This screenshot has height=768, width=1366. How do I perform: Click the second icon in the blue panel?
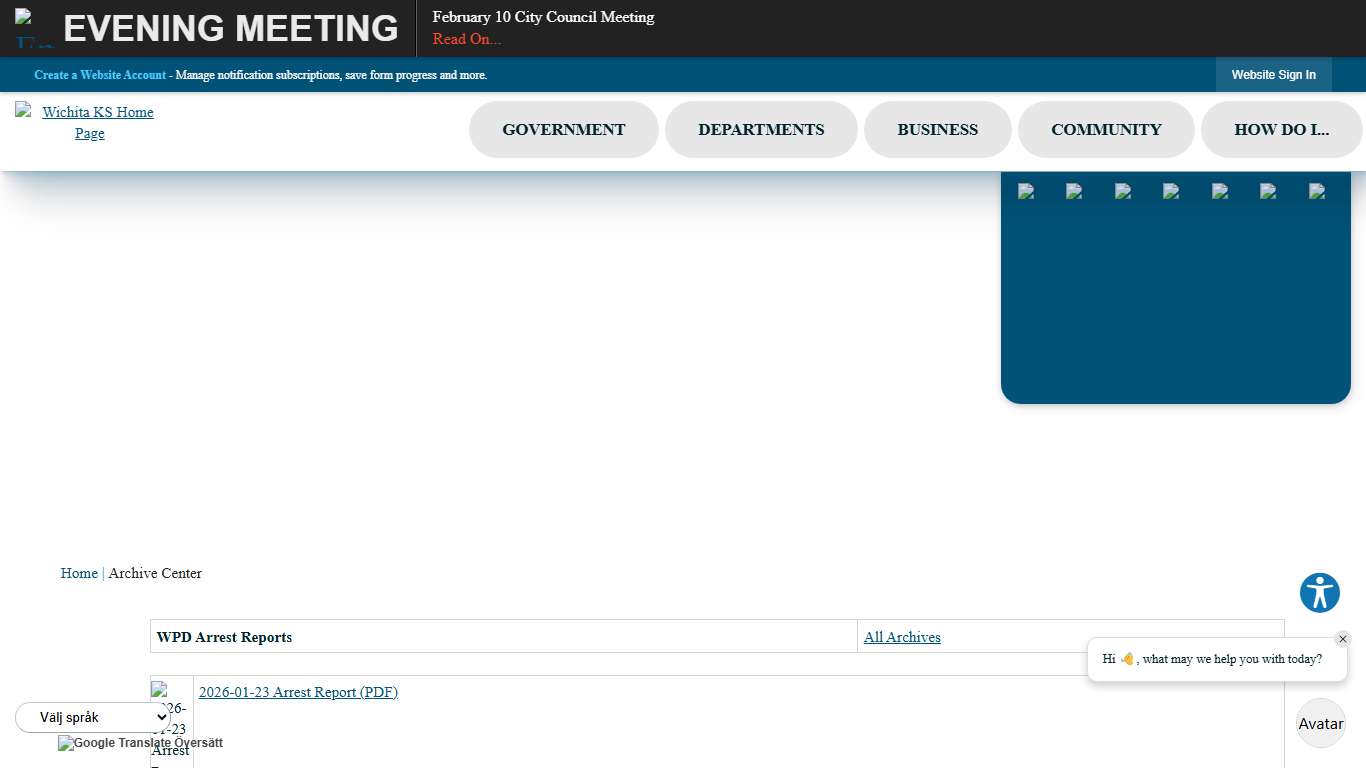click(x=1074, y=192)
